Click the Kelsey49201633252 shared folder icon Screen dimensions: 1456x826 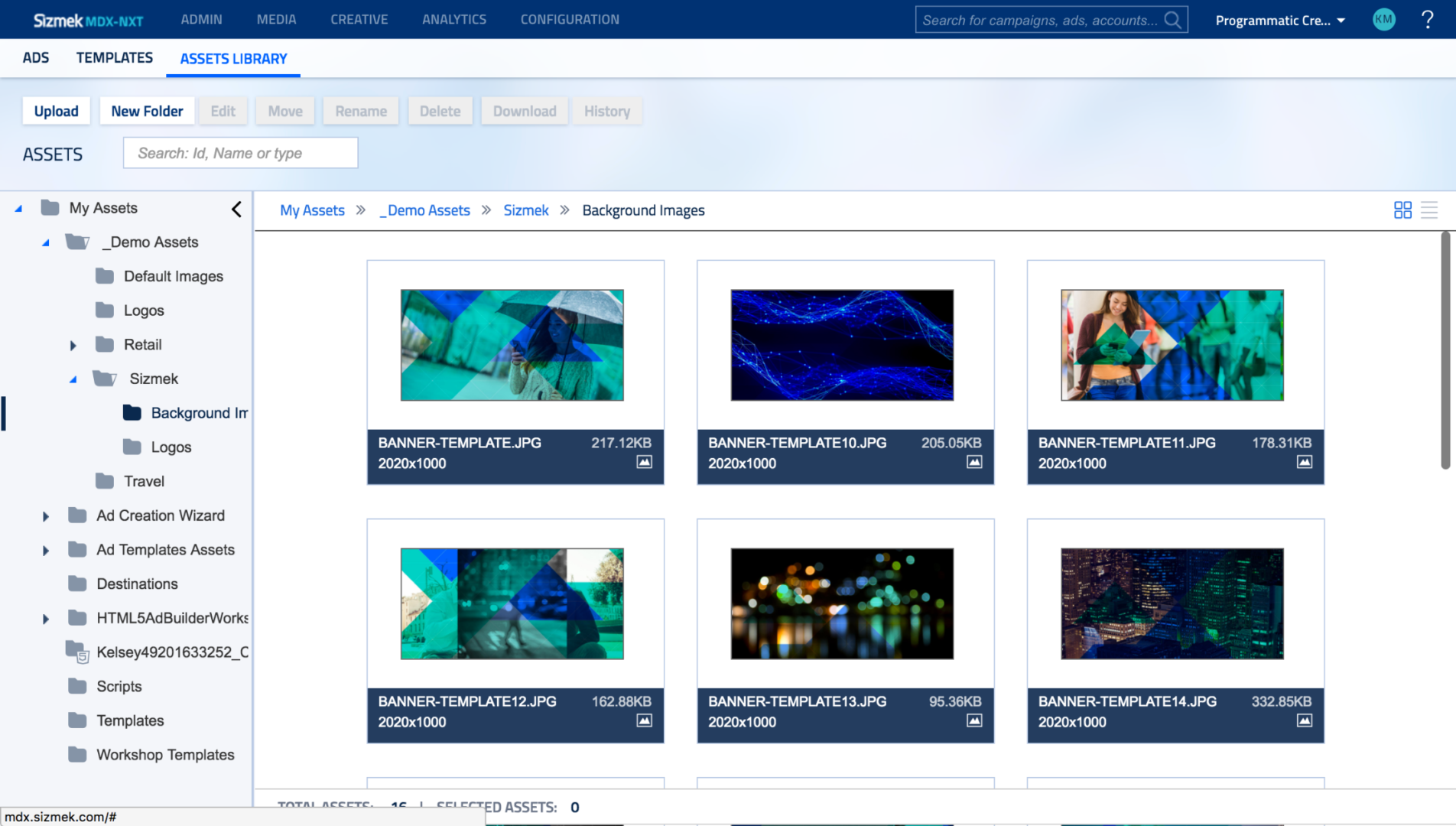77,652
